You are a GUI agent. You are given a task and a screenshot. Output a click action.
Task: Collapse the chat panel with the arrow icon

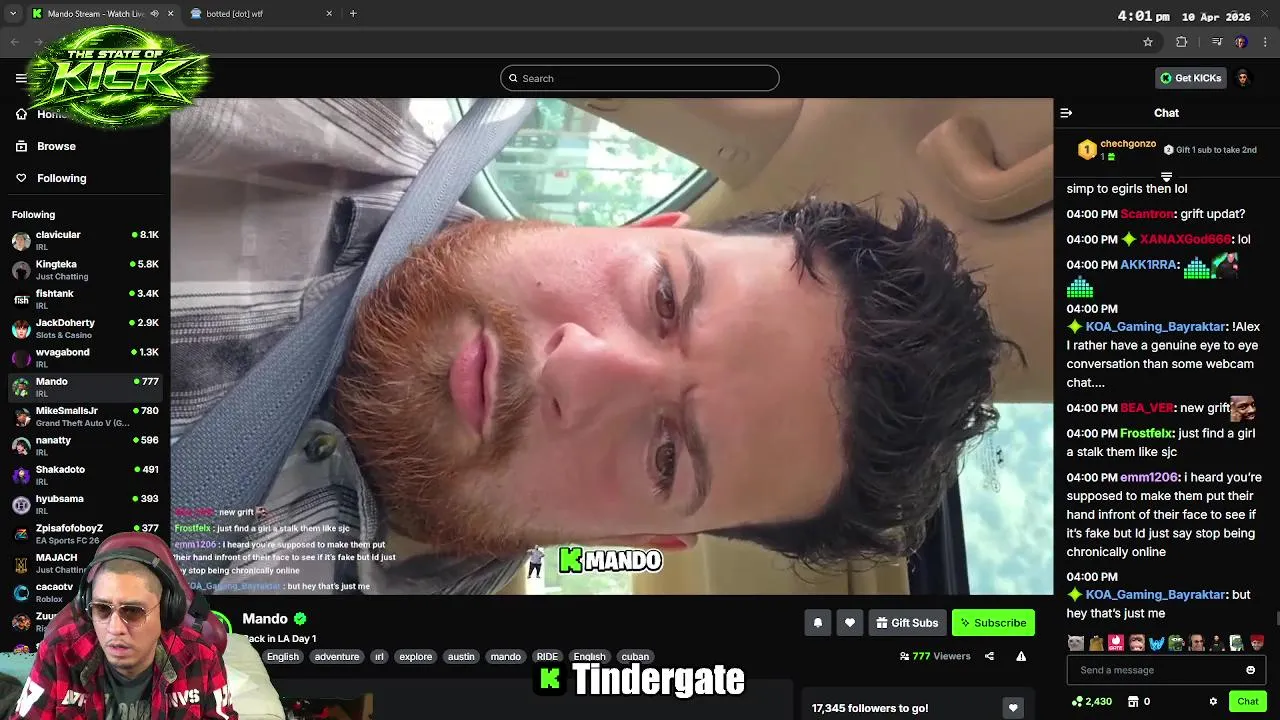point(1066,113)
